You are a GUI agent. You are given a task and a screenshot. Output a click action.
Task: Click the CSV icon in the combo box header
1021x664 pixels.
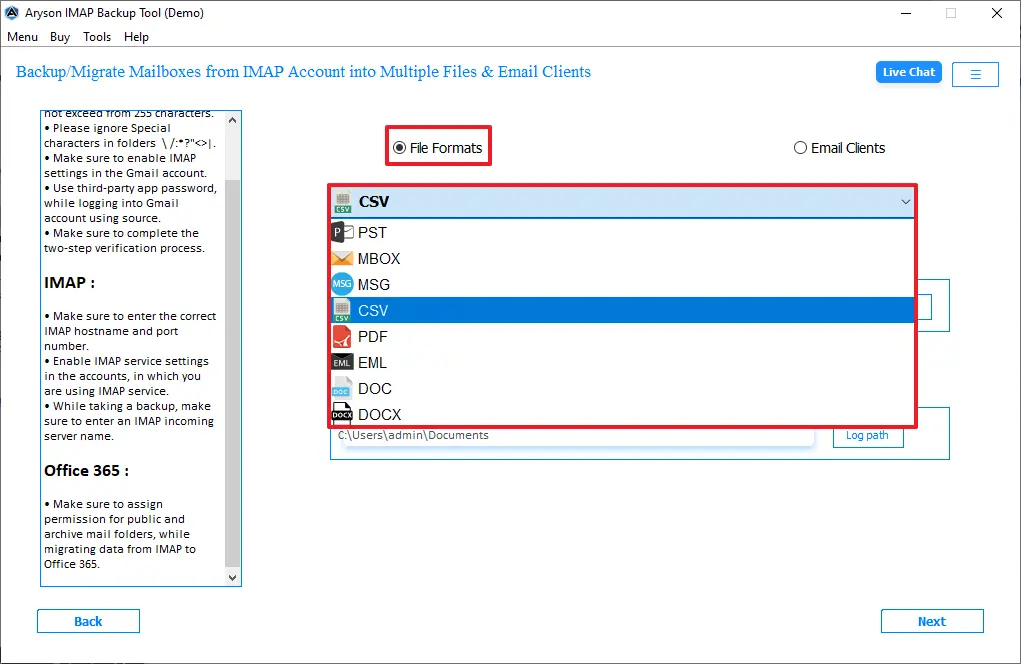pyautogui.click(x=343, y=202)
